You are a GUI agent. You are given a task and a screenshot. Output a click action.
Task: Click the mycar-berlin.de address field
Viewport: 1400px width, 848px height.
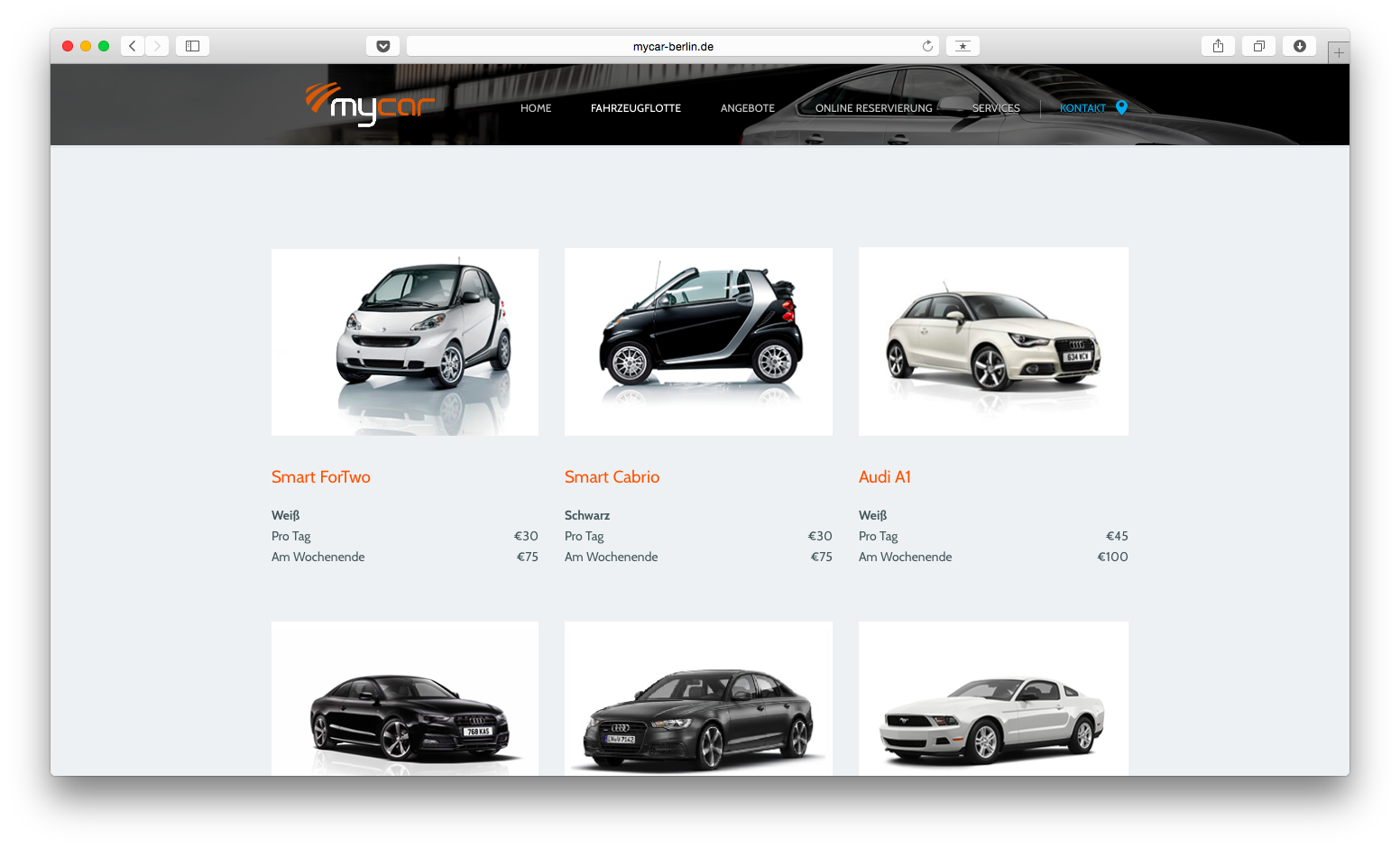click(673, 46)
